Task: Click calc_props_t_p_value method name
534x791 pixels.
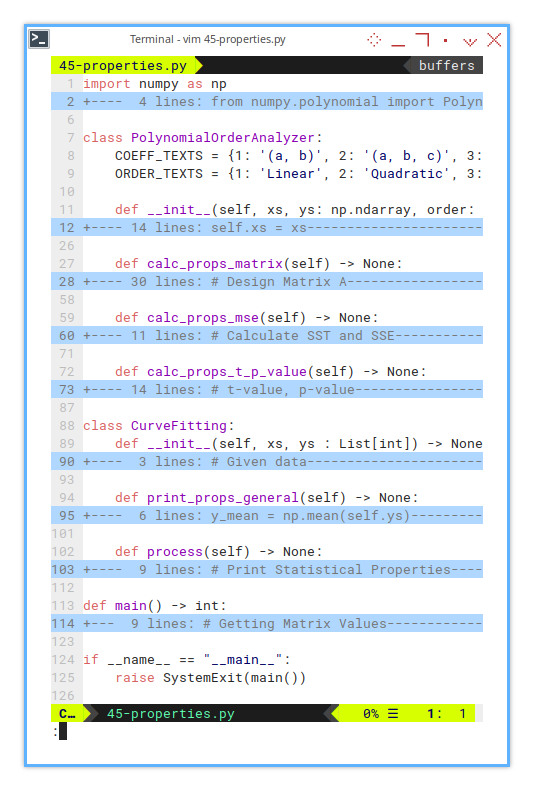Action: pyautogui.click(x=227, y=372)
